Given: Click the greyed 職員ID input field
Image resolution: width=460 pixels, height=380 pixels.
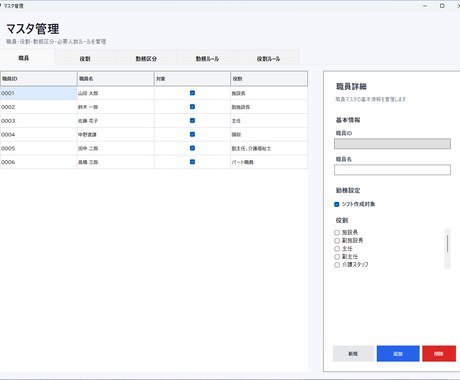Looking at the screenshot, I should [392, 144].
